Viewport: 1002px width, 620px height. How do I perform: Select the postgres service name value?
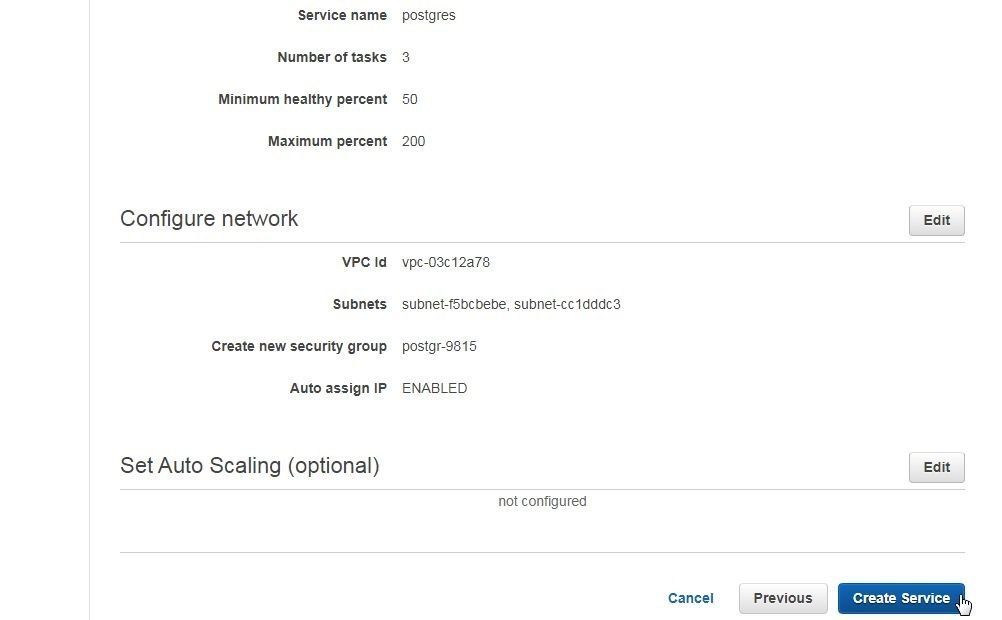click(429, 15)
